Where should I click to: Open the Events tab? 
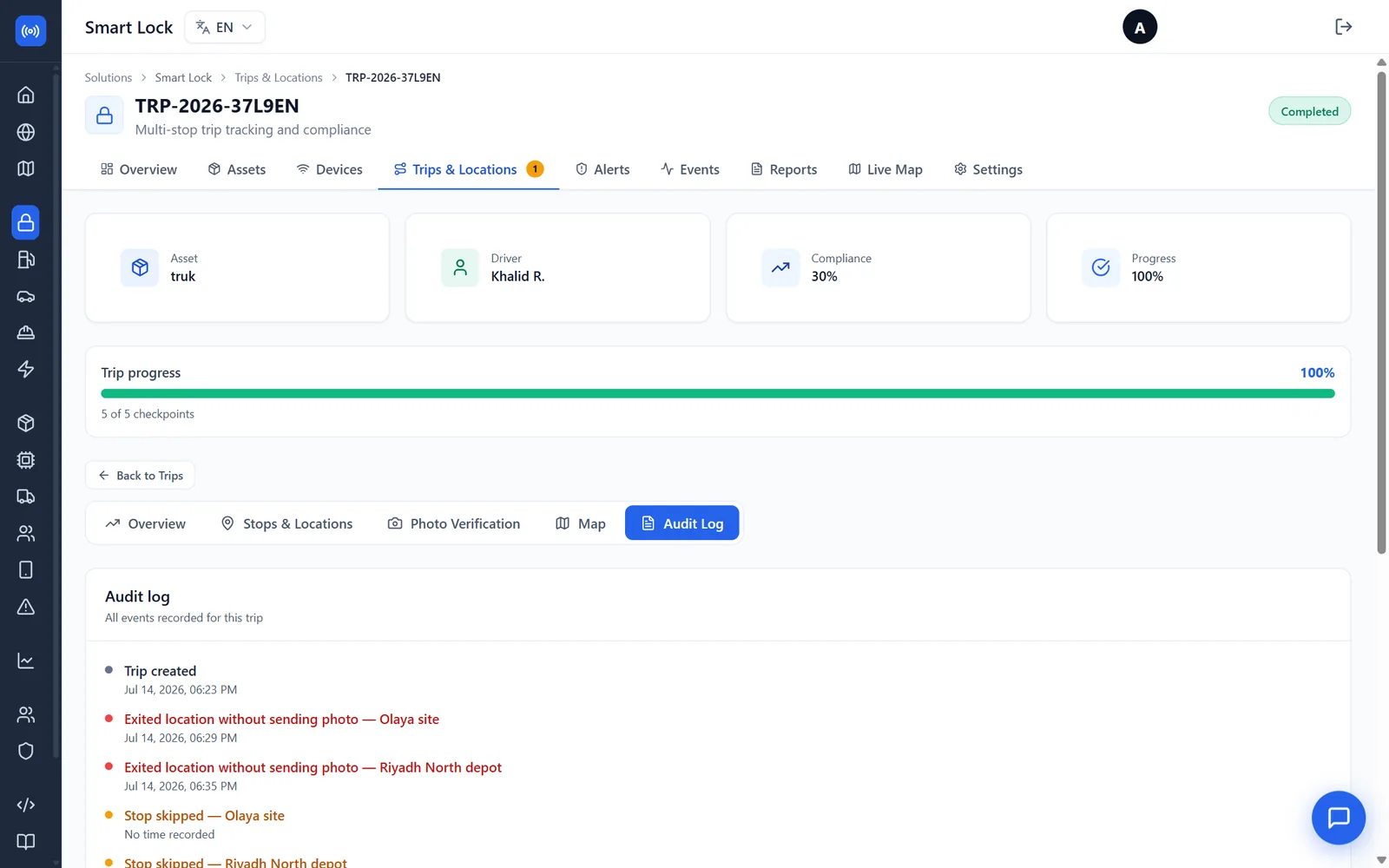(x=690, y=169)
